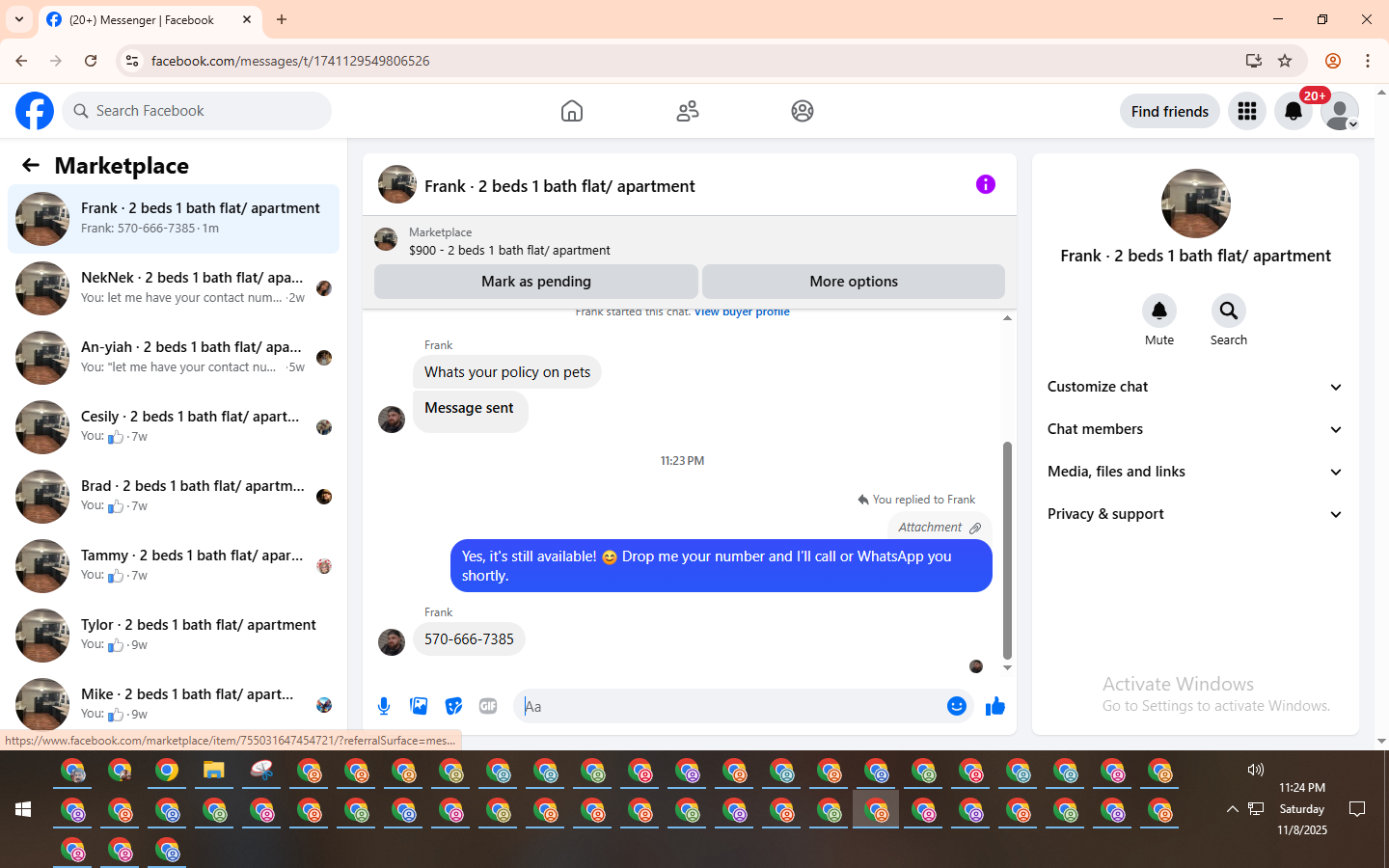Mark the listing as pending
Image resolution: width=1389 pixels, height=868 pixels.
point(536,282)
